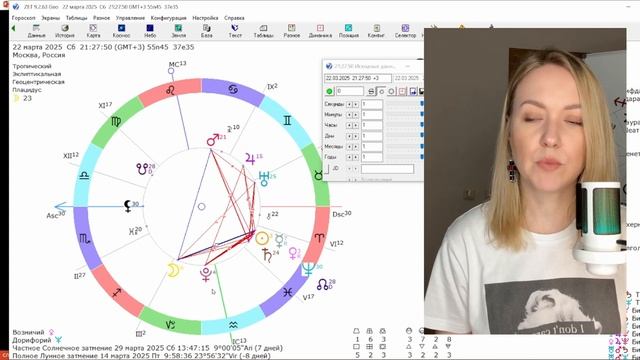This screenshot has height=360, width=640.
Task: Open the Таблицы menu
Action: pos(76,18)
